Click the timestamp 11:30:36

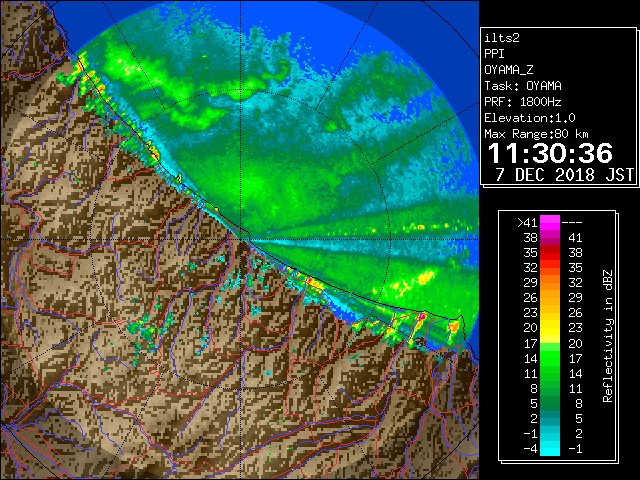(550, 153)
